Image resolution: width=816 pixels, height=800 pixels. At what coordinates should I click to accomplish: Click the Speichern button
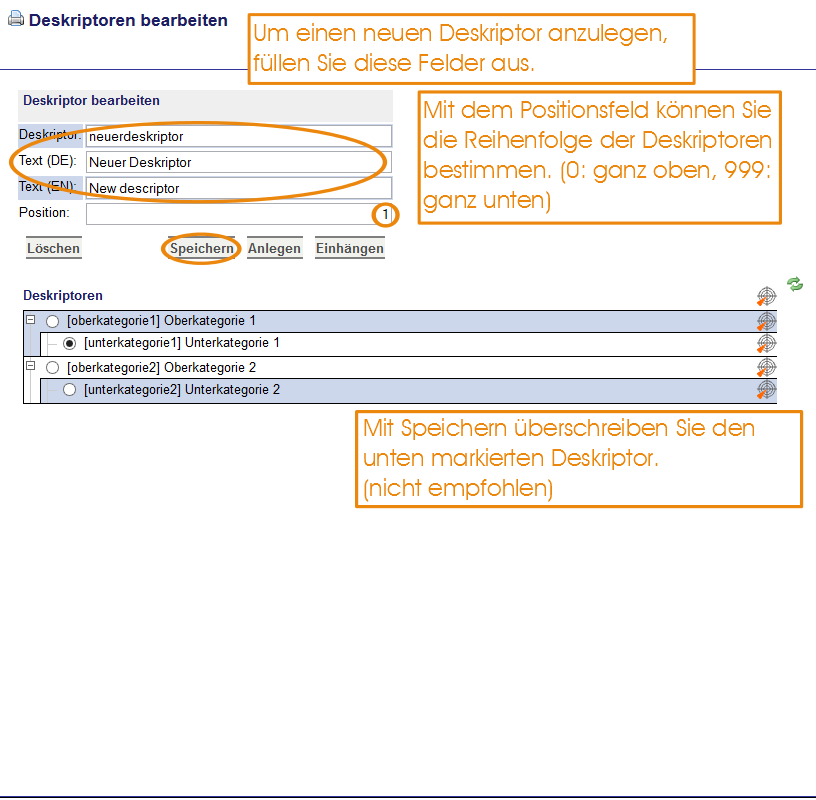(202, 248)
